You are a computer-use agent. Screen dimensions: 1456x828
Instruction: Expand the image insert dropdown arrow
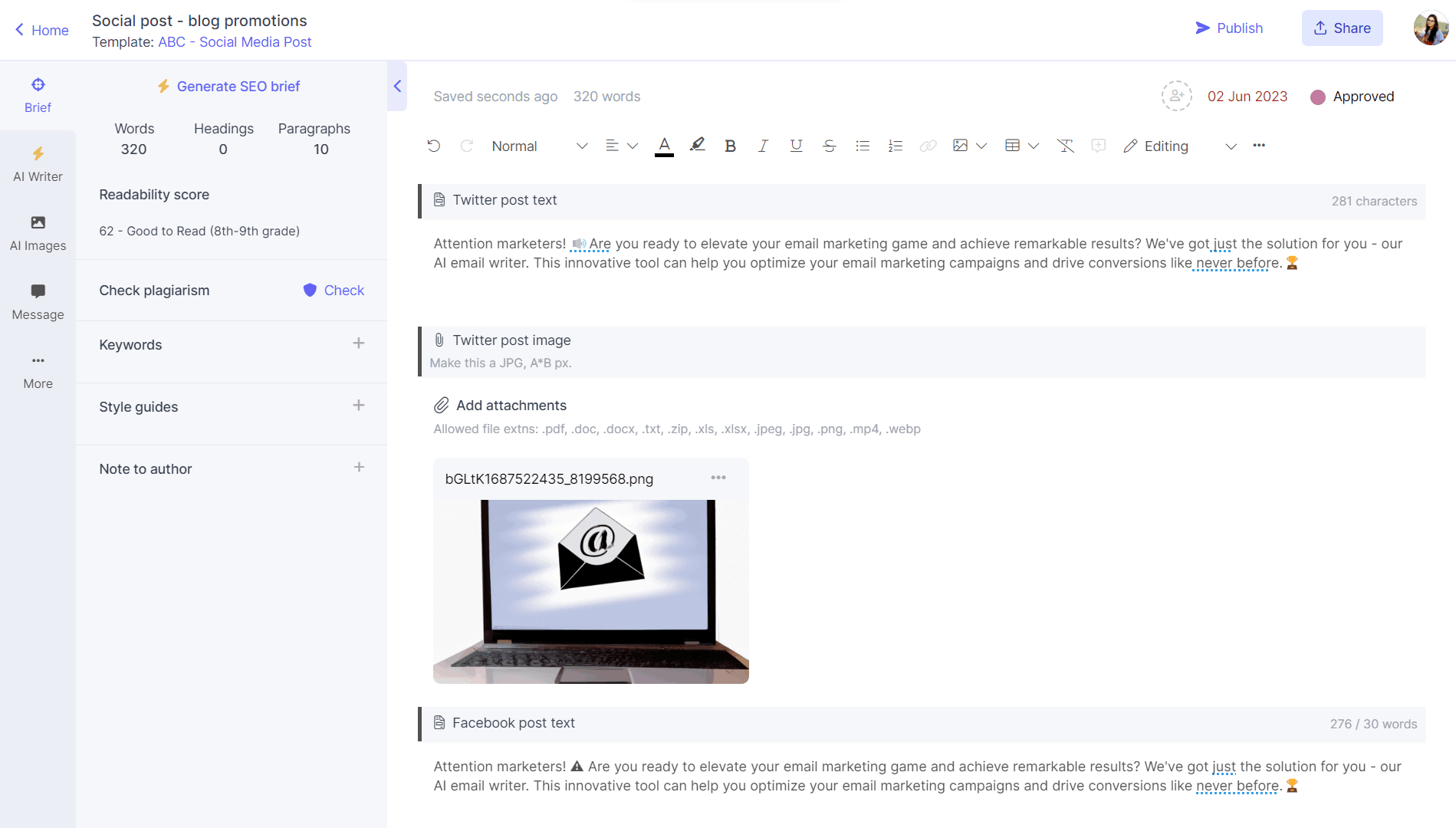(x=981, y=146)
